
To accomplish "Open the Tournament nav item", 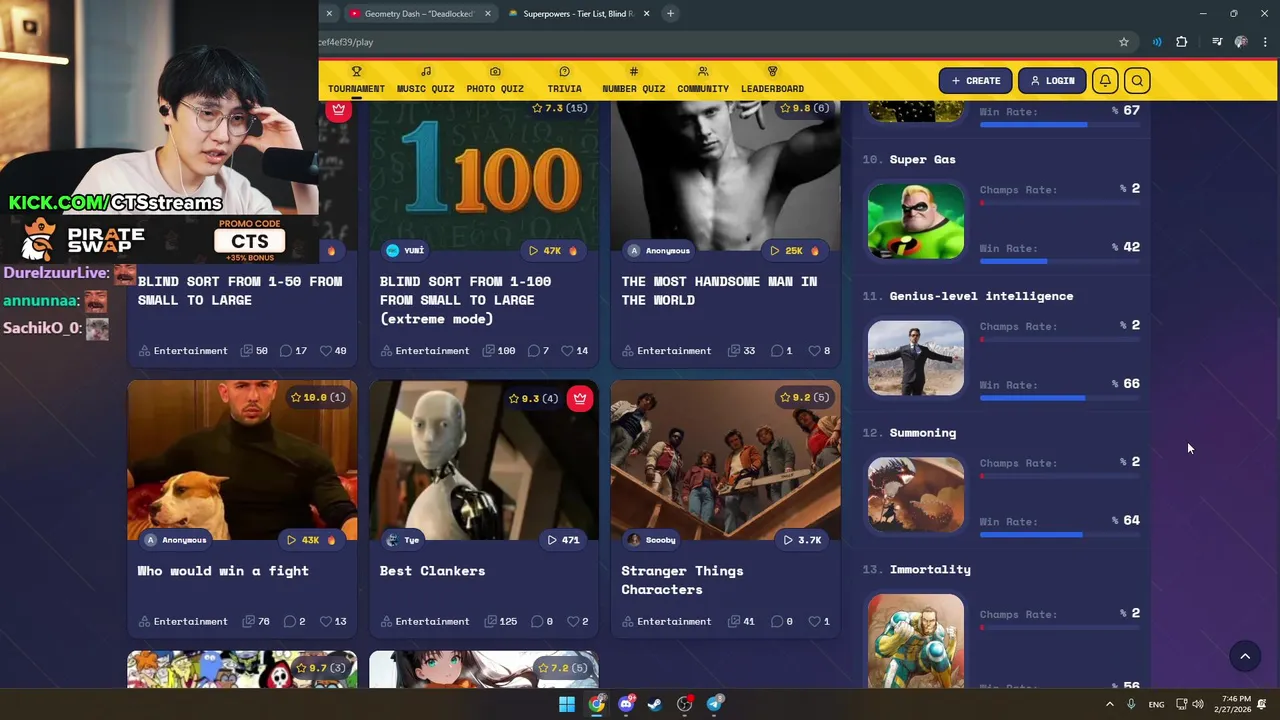I will coord(356,80).
